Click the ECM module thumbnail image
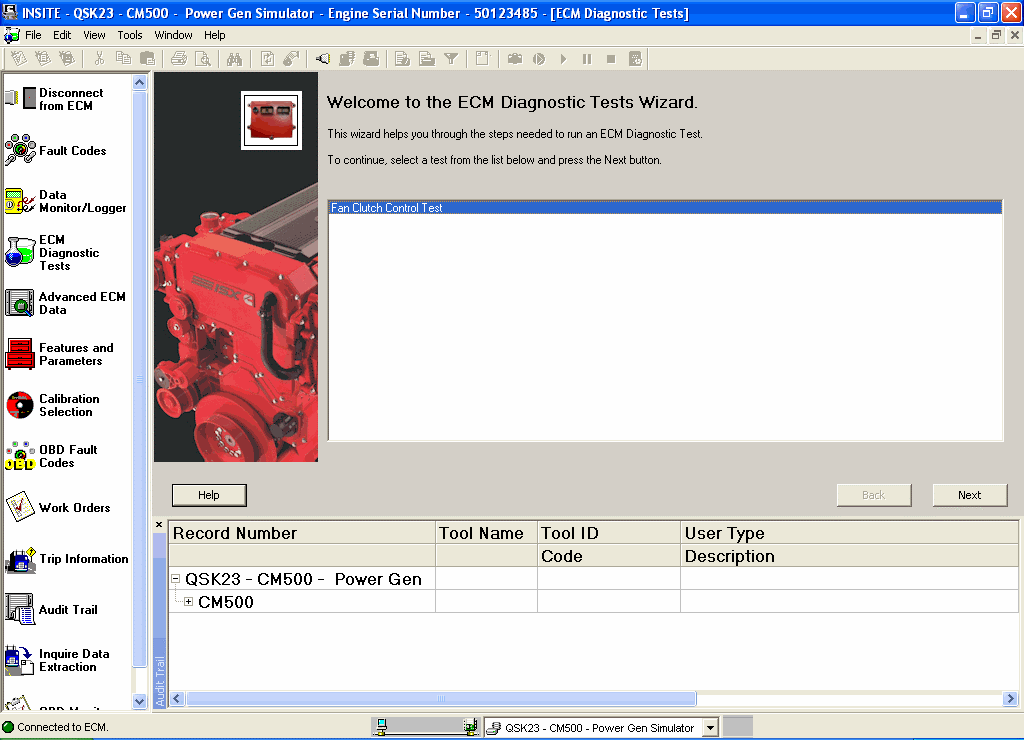Viewport: 1024px width, 740px height. (272, 121)
